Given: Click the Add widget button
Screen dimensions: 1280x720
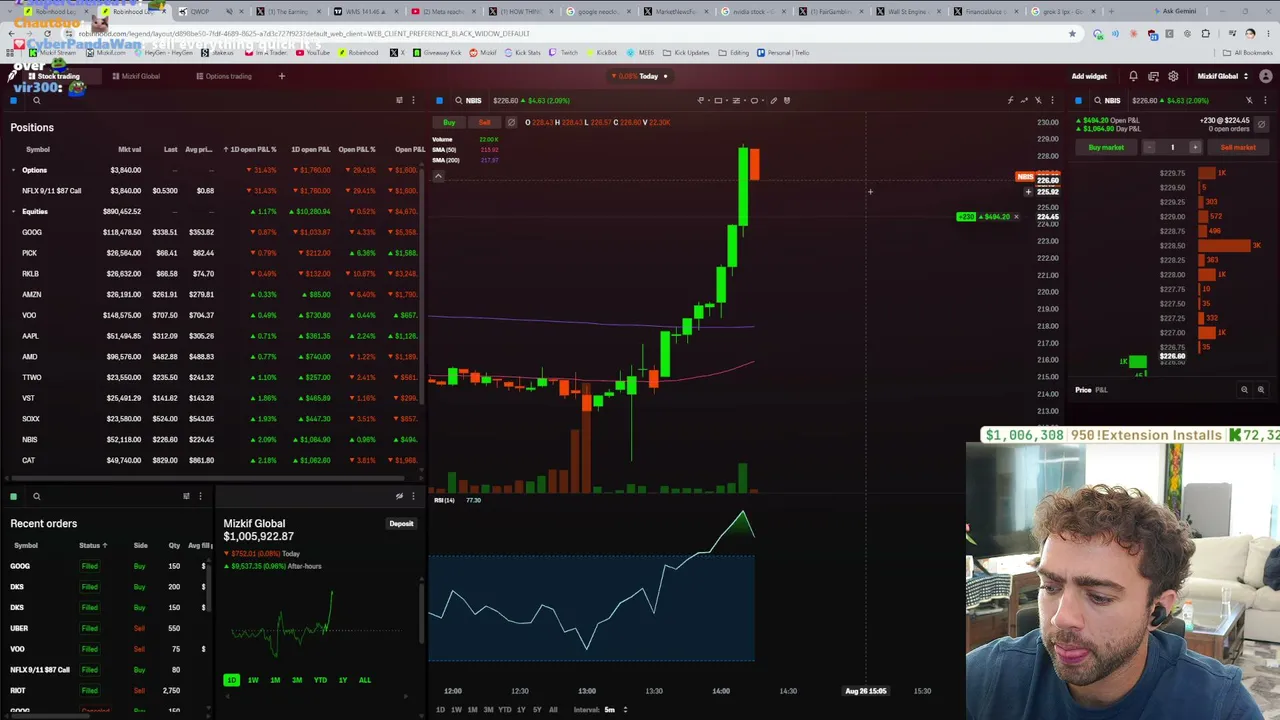Looking at the screenshot, I should 1089,76.
